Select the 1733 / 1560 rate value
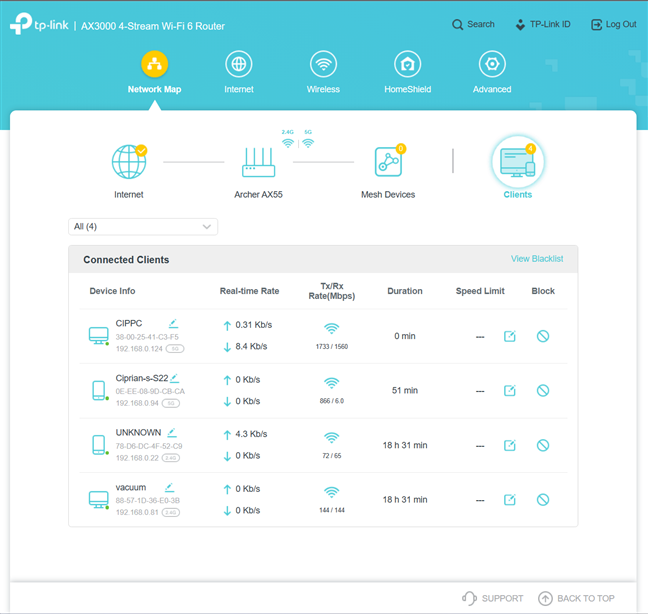This screenshot has height=614, width=648. [331, 347]
